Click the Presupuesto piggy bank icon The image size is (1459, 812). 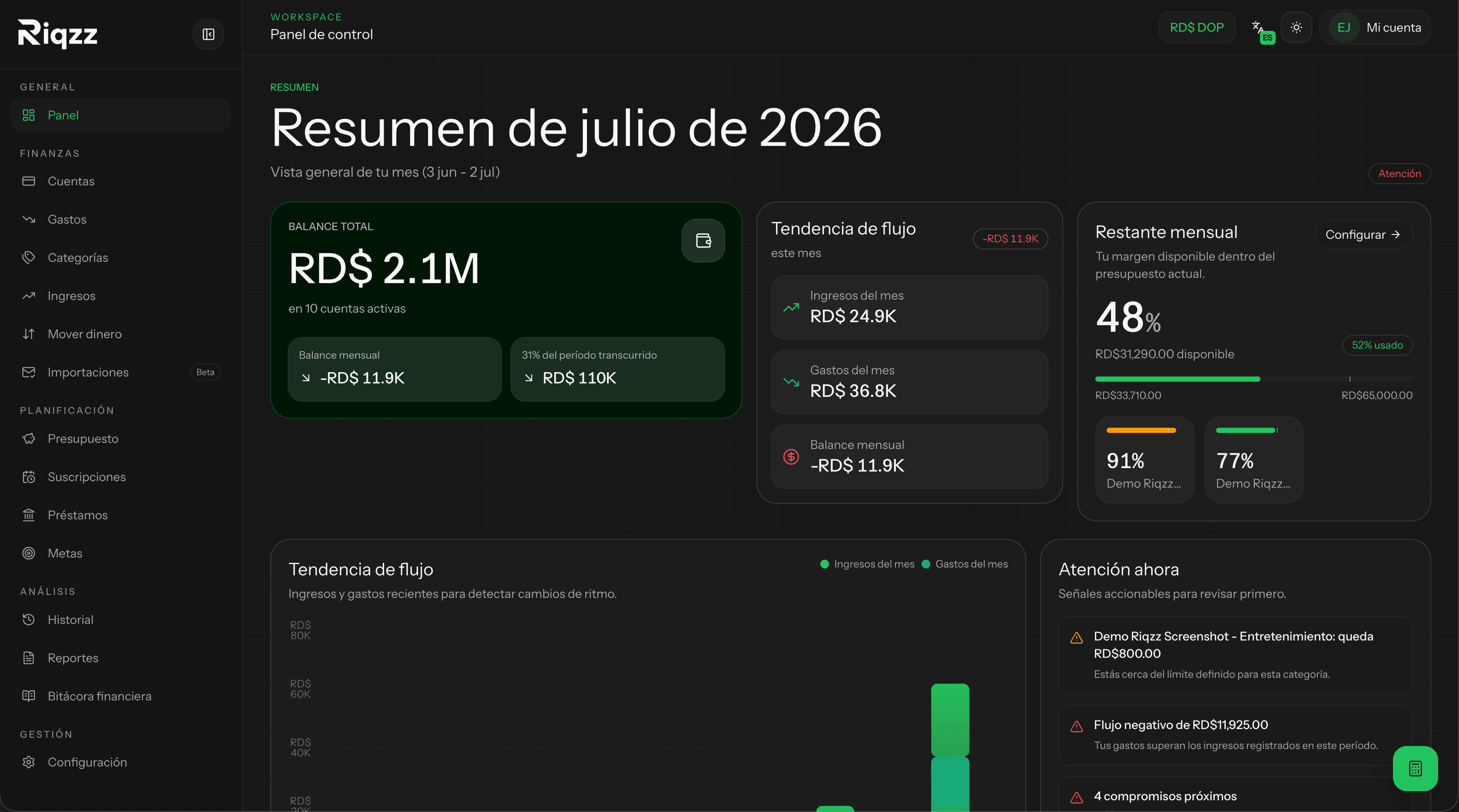(x=29, y=439)
